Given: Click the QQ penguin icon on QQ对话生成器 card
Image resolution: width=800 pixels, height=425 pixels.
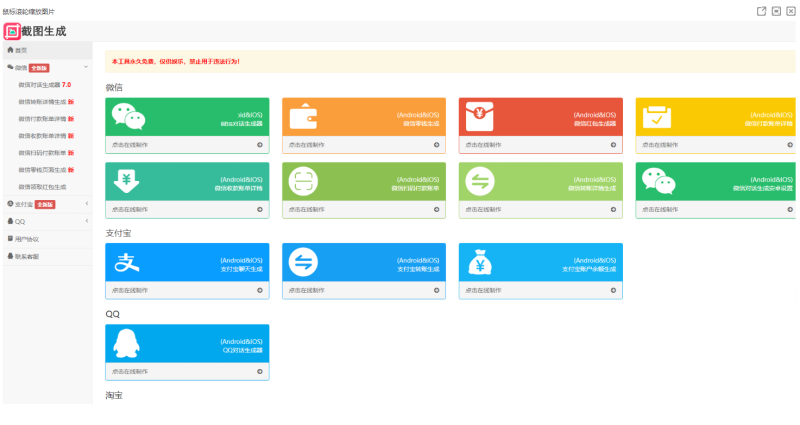Looking at the screenshot, I should pos(128,344).
